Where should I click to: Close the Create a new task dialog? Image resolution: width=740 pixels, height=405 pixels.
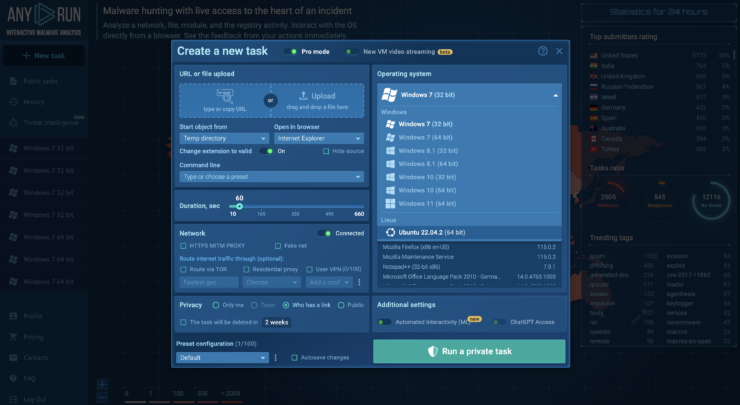[x=559, y=51]
